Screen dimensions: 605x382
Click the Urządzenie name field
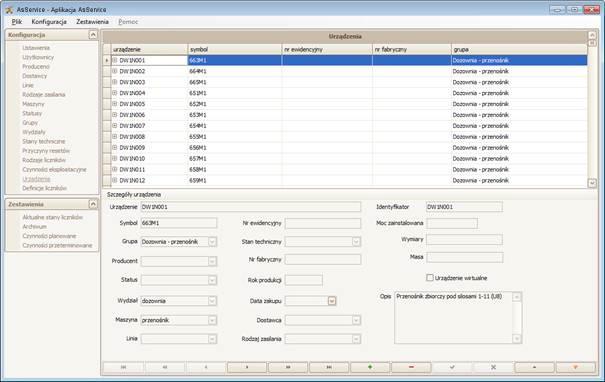[x=251, y=207]
